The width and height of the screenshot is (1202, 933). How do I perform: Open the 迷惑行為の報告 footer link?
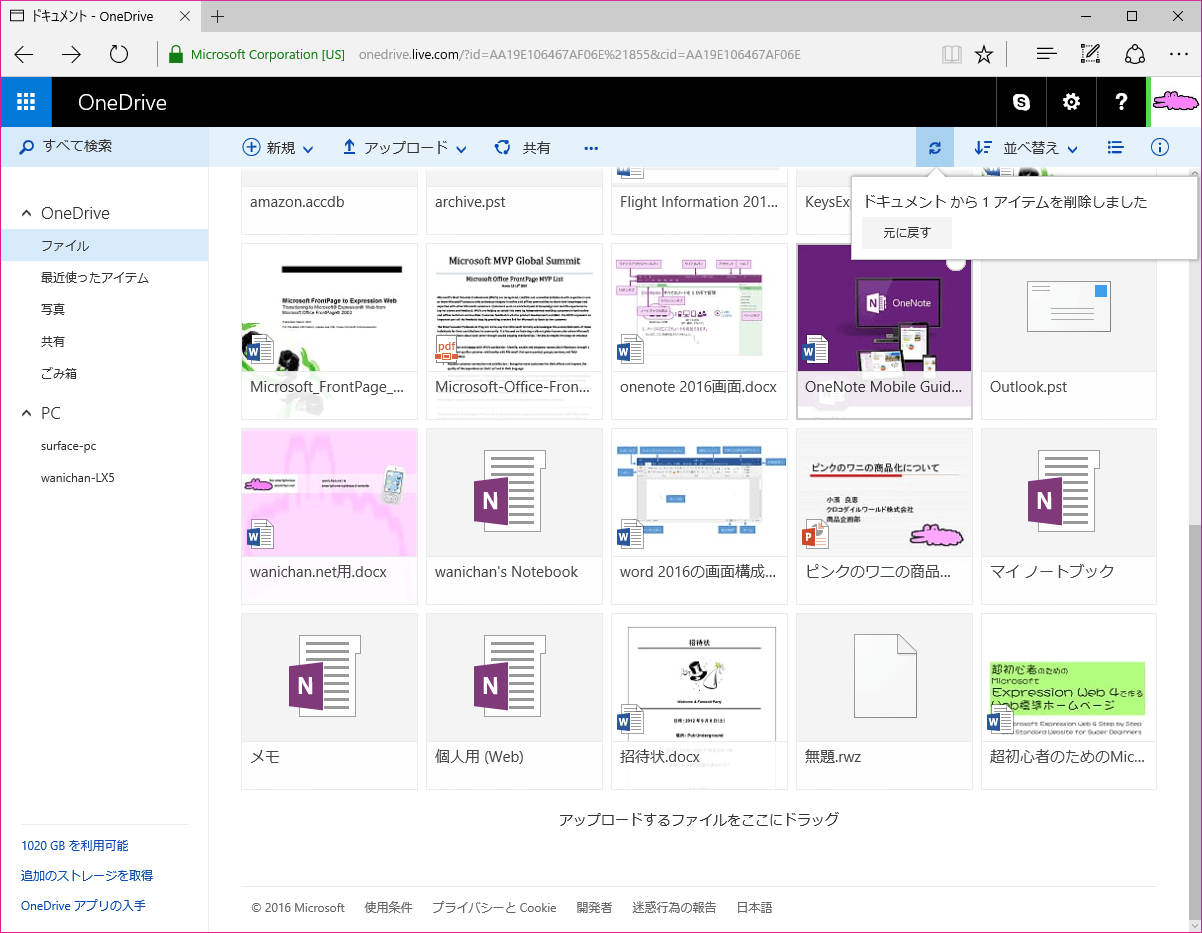674,908
